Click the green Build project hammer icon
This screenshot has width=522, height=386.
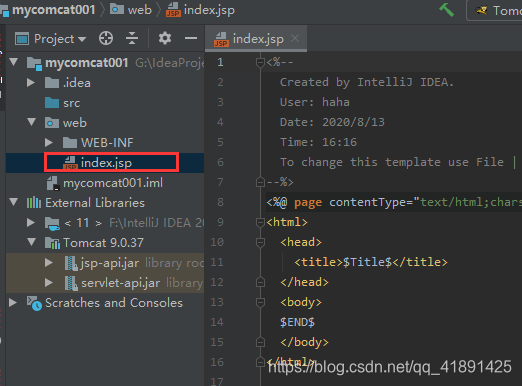coord(447,10)
